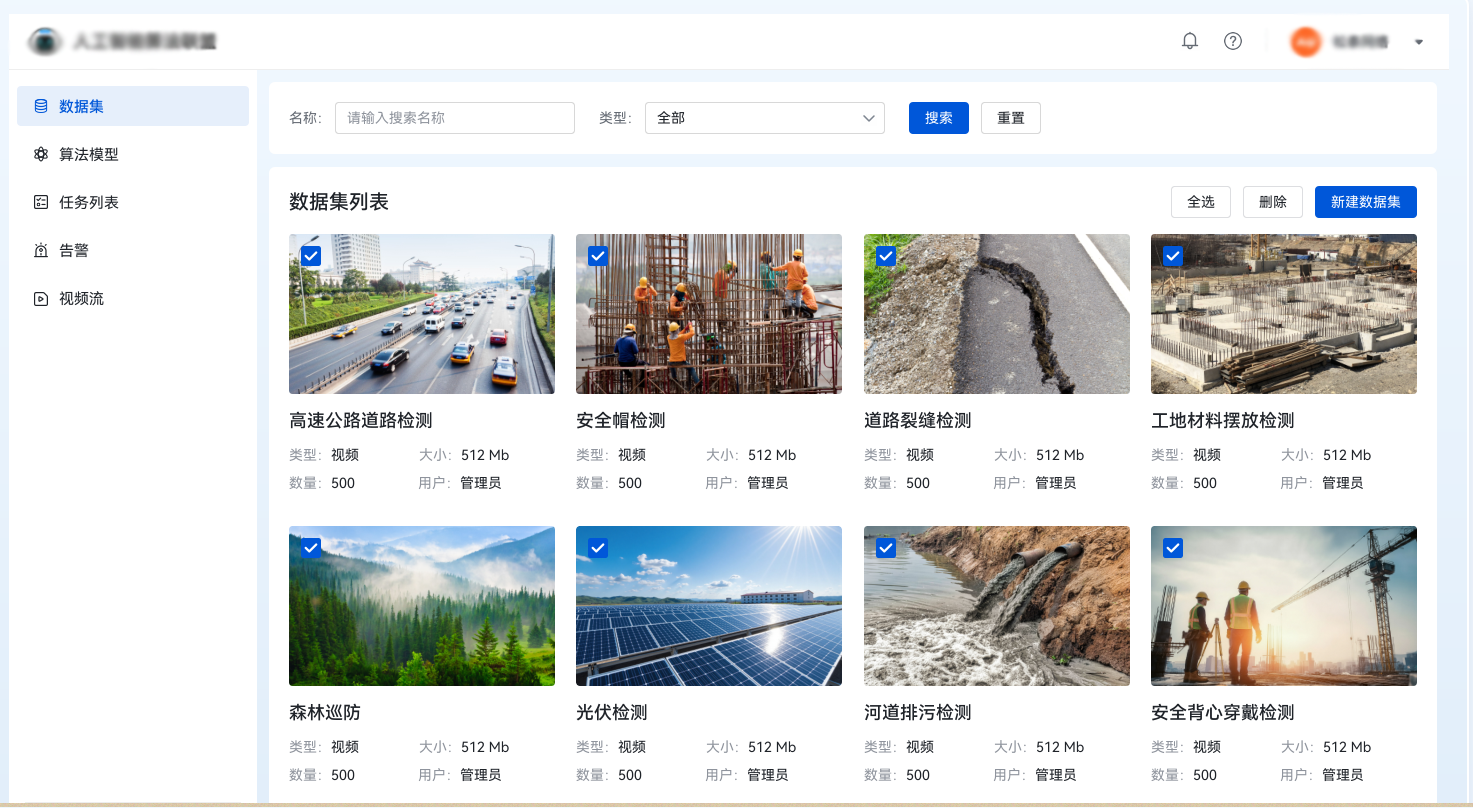
Task: Click the 告警 alarm icon in sidebar
Action: [41, 250]
